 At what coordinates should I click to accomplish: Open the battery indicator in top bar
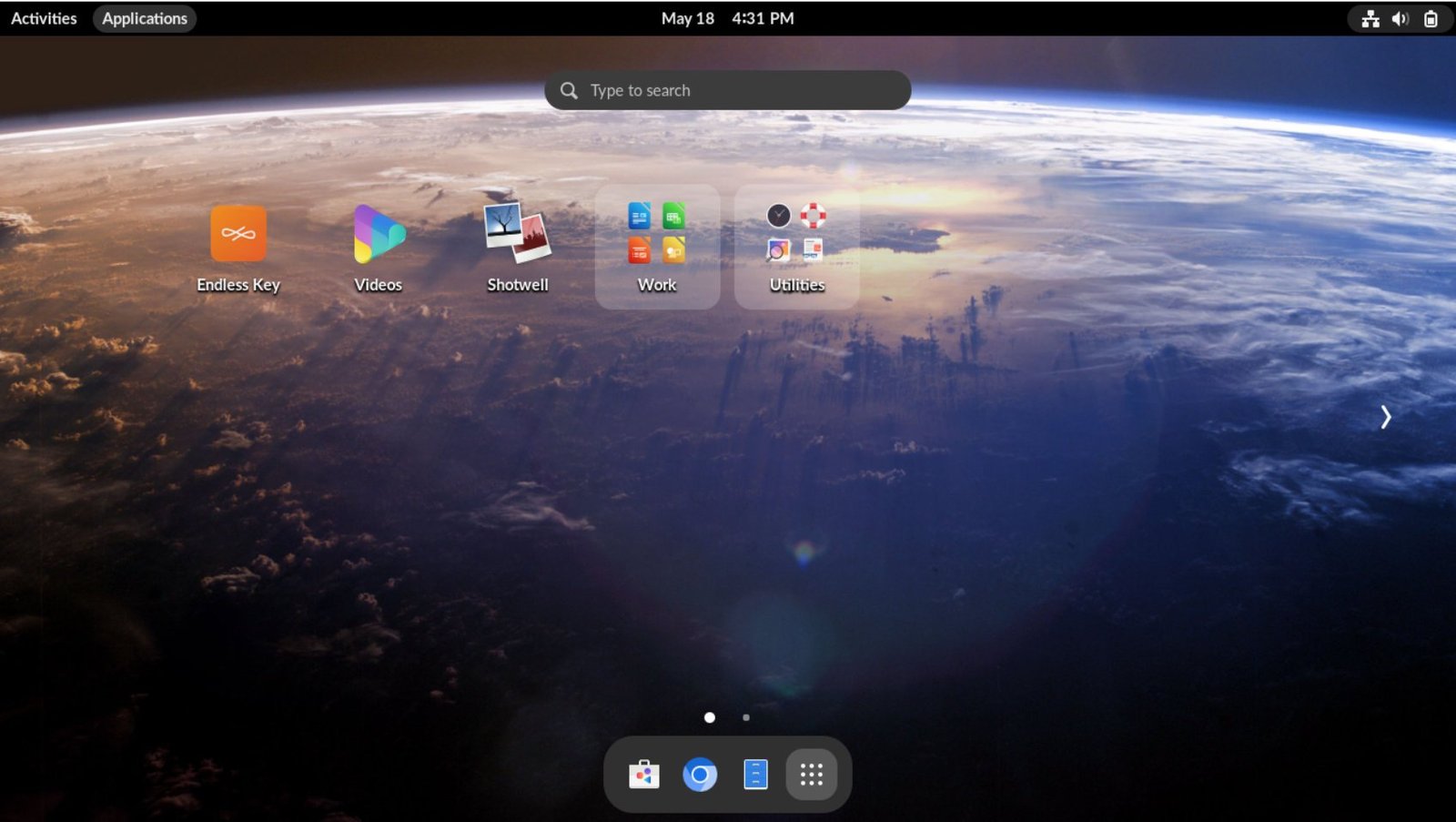(x=1431, y=18)
